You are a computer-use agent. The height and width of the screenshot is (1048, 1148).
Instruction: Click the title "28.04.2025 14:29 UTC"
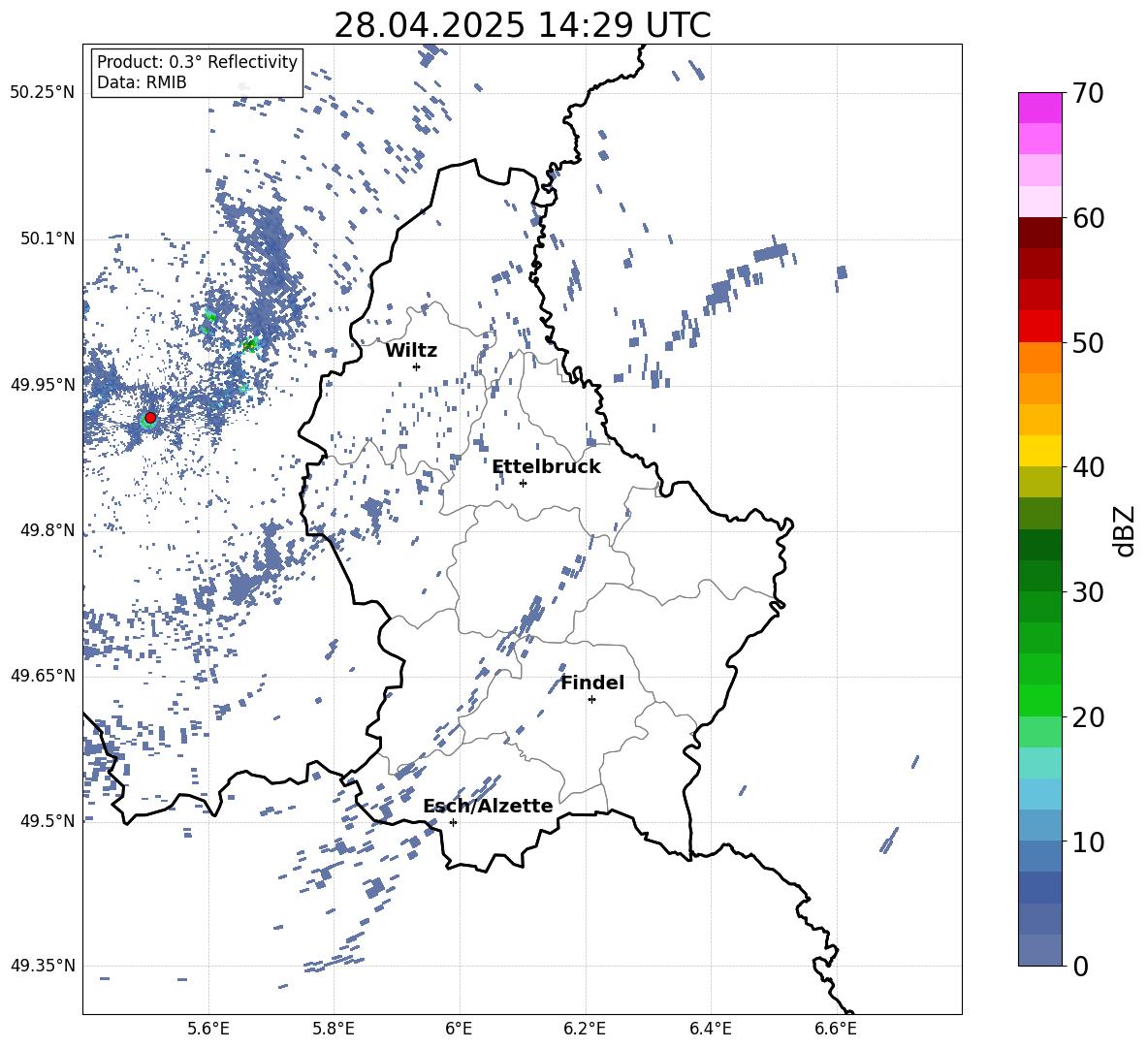click(x=522, y=25)
